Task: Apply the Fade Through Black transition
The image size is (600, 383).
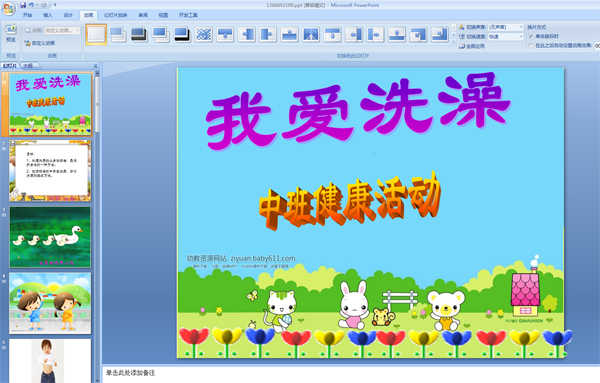Action: click(x=139, y=34)
